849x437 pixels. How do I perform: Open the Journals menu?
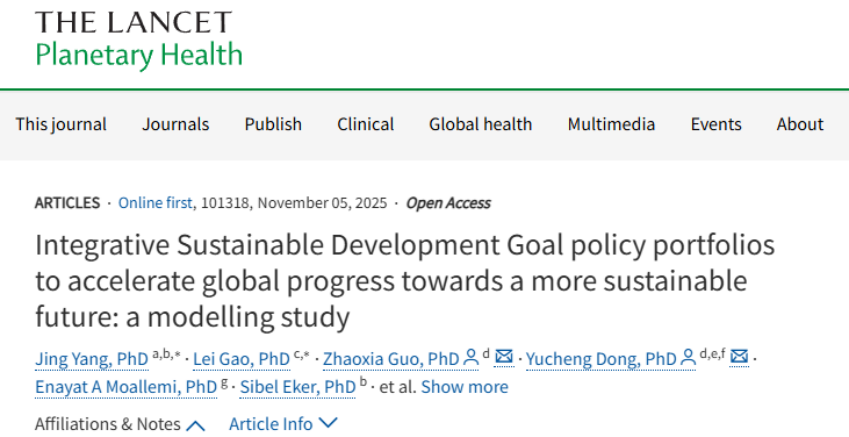tap(175, 124)
